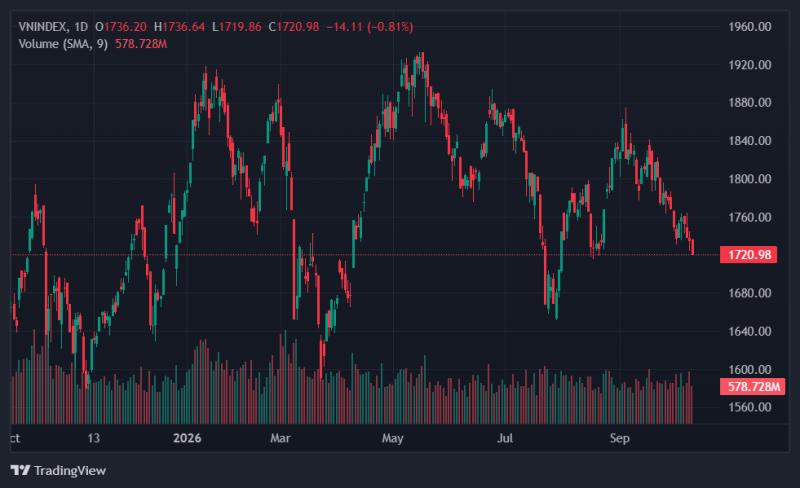Select the red 1720.98 price label

[x=748, y=254]
